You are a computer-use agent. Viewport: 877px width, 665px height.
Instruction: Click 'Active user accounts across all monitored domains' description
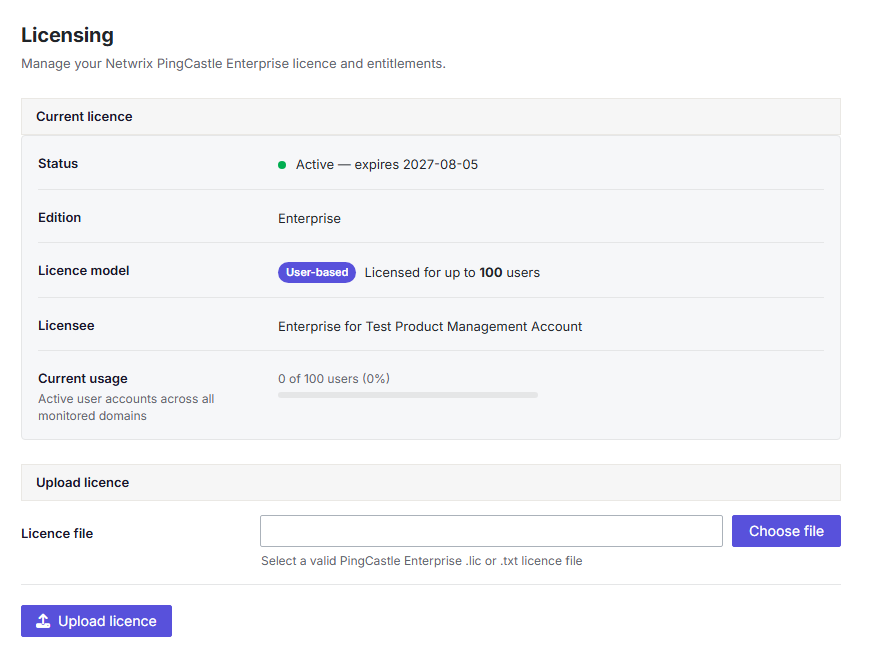tap(126, 407)
